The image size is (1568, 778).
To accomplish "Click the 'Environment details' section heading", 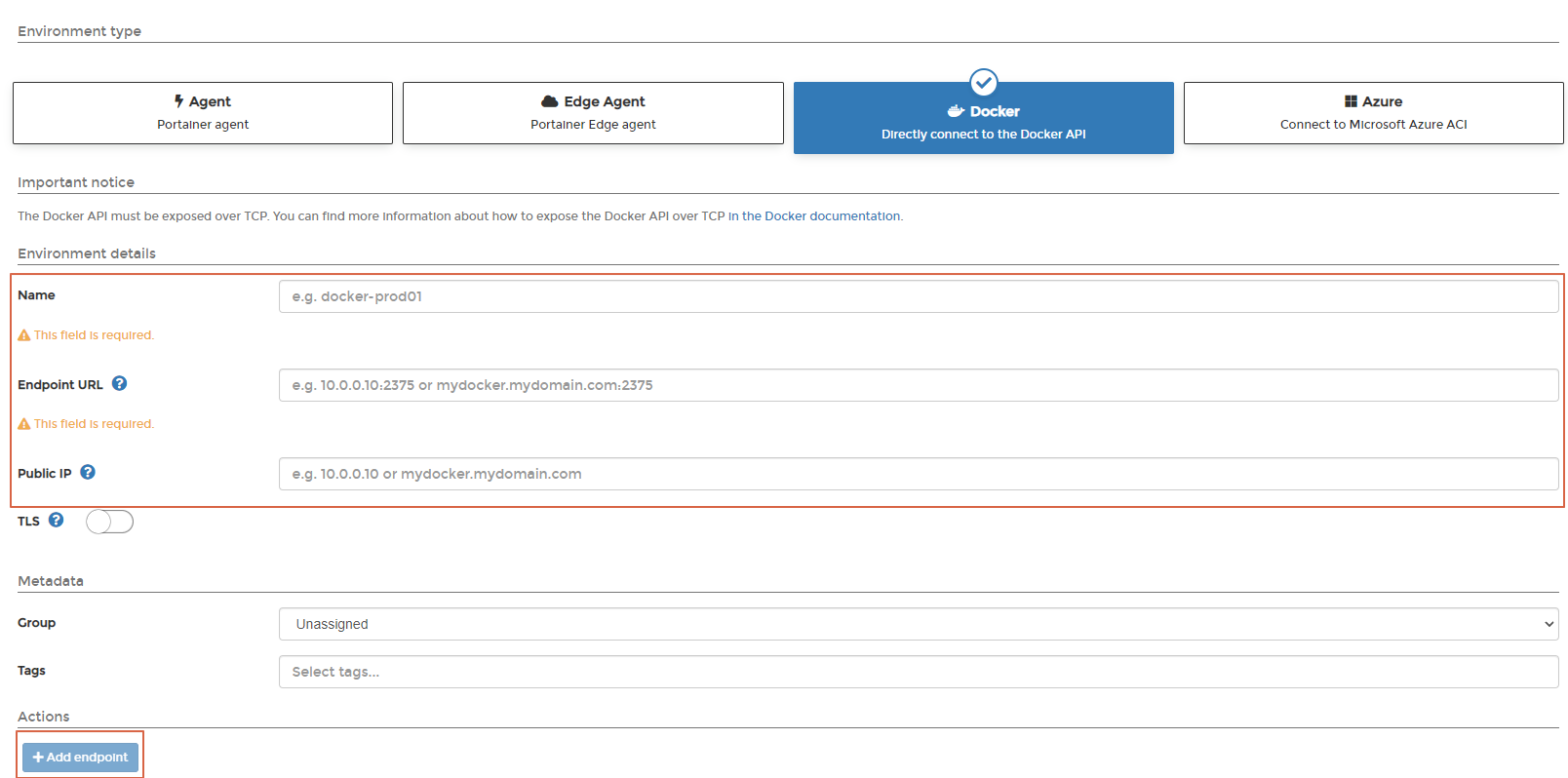I will click(x=87, y=253).
